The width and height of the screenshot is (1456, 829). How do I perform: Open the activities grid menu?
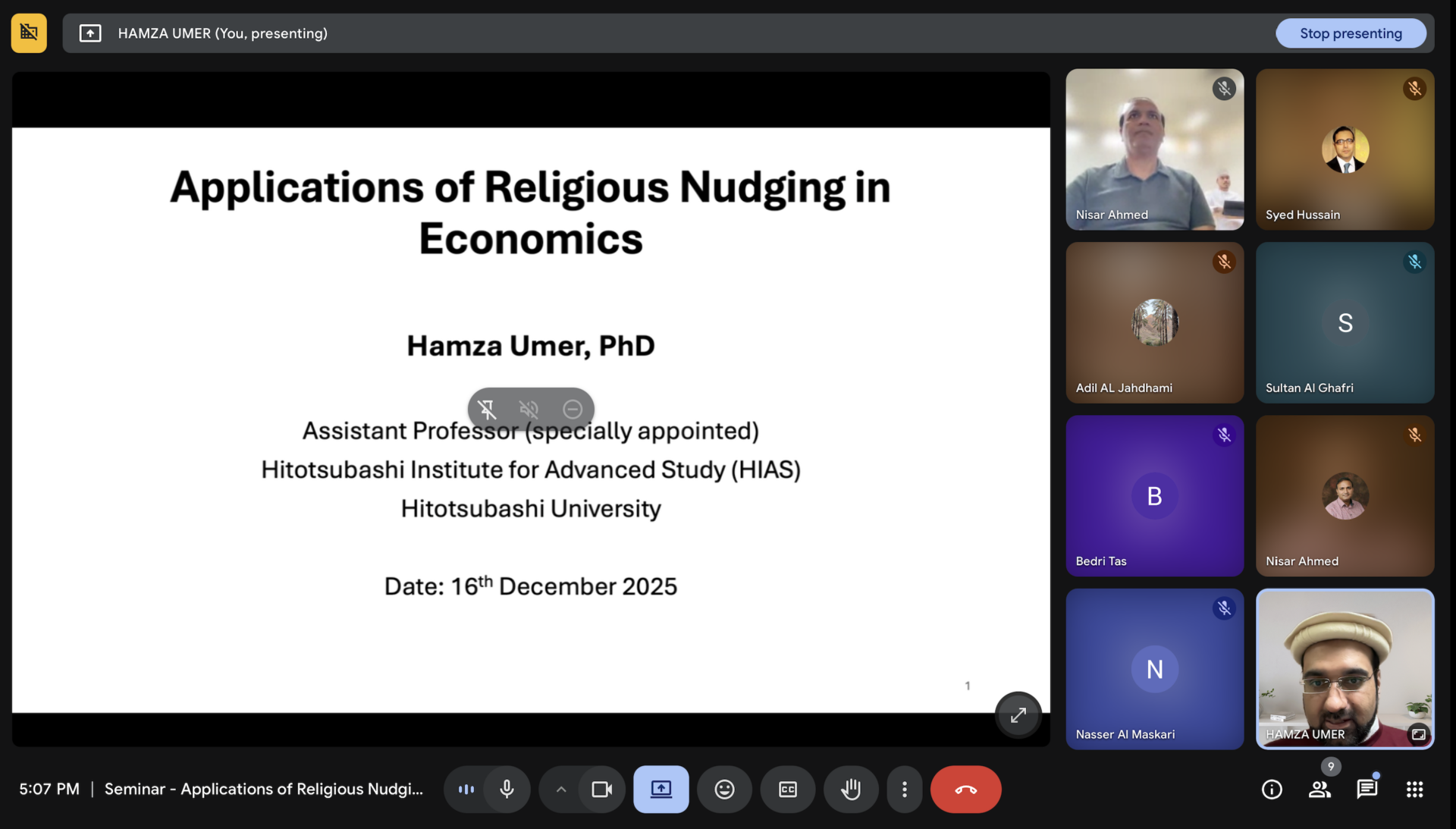(1414, 789)
